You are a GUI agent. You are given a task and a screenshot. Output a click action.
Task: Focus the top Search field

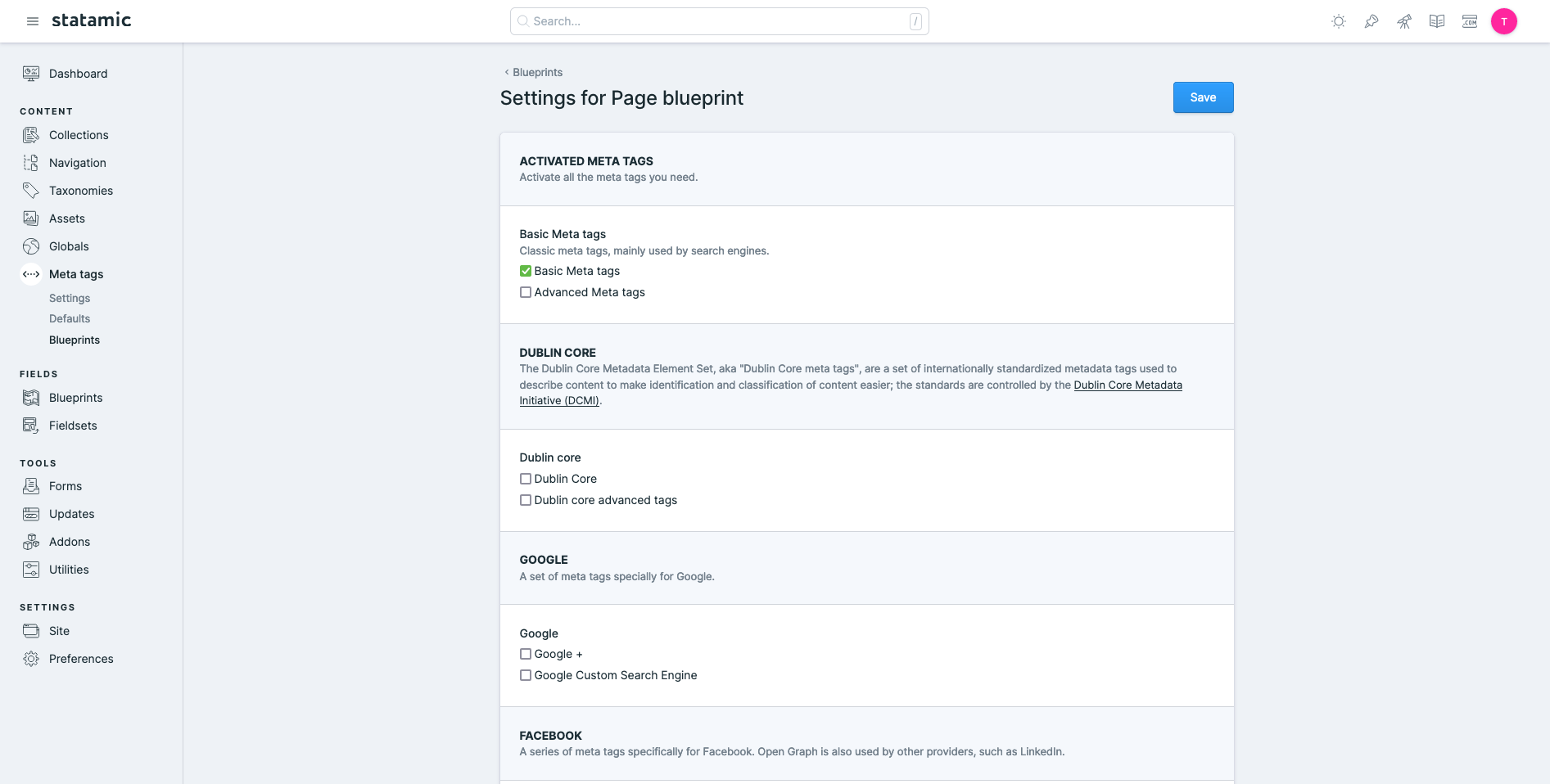click(x=719, y=21)
